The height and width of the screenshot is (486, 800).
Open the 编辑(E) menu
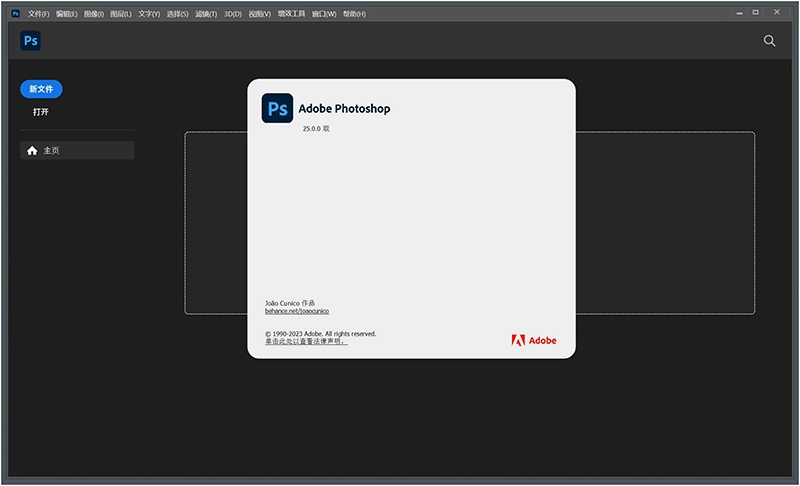[66, 14]
